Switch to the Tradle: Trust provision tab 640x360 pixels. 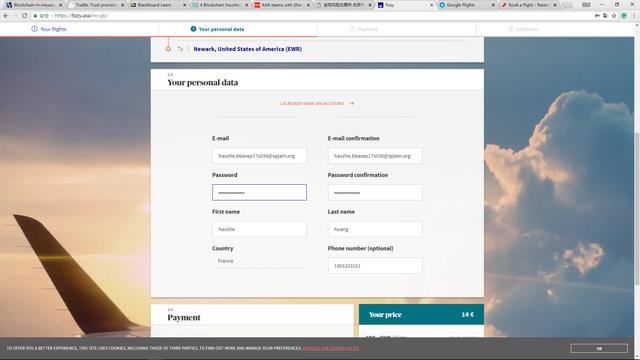click(96, 5)
